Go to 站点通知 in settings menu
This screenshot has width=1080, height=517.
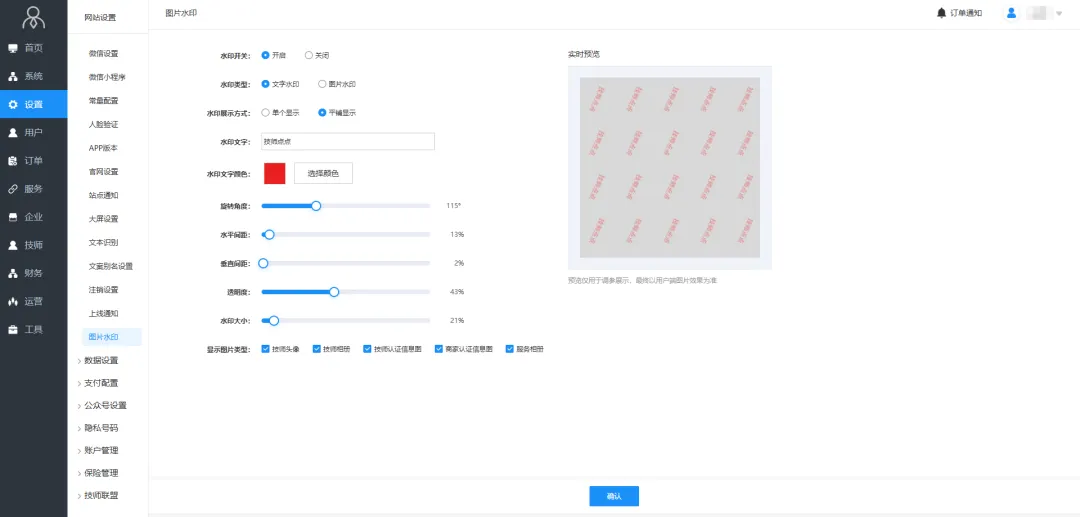[x=103, y=195]
